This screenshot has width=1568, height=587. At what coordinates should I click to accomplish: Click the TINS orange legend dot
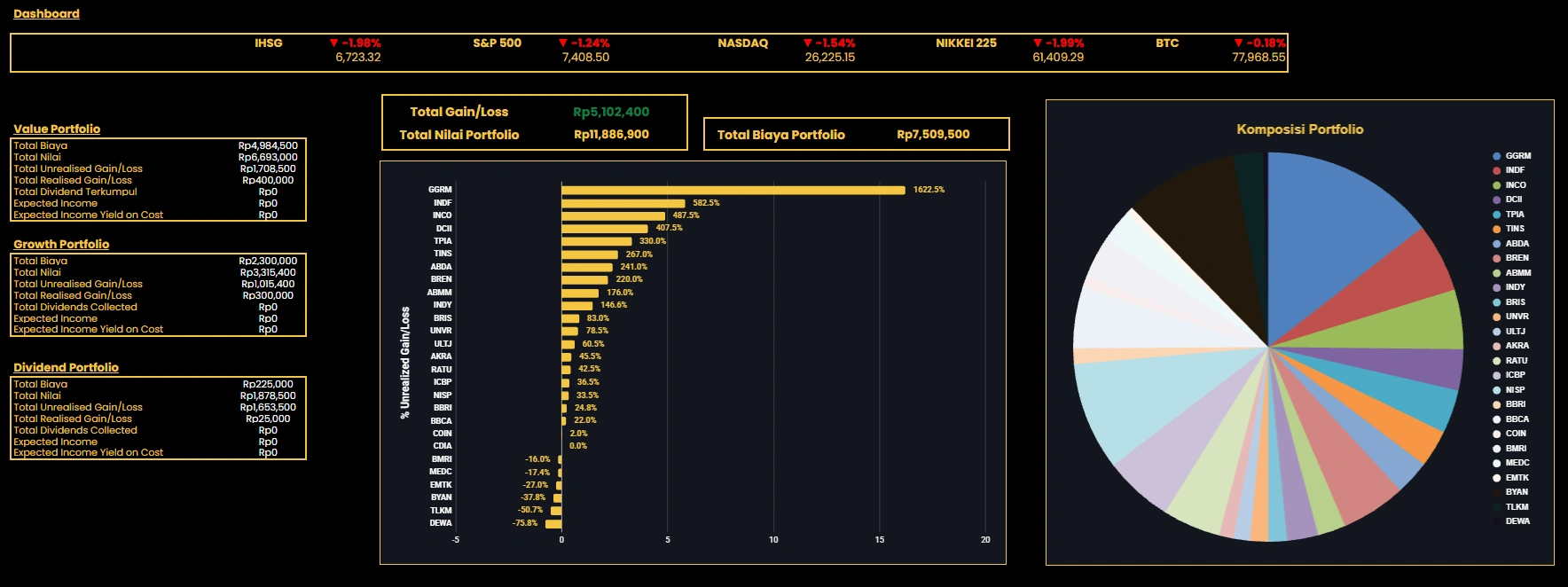coord(1496,229)
